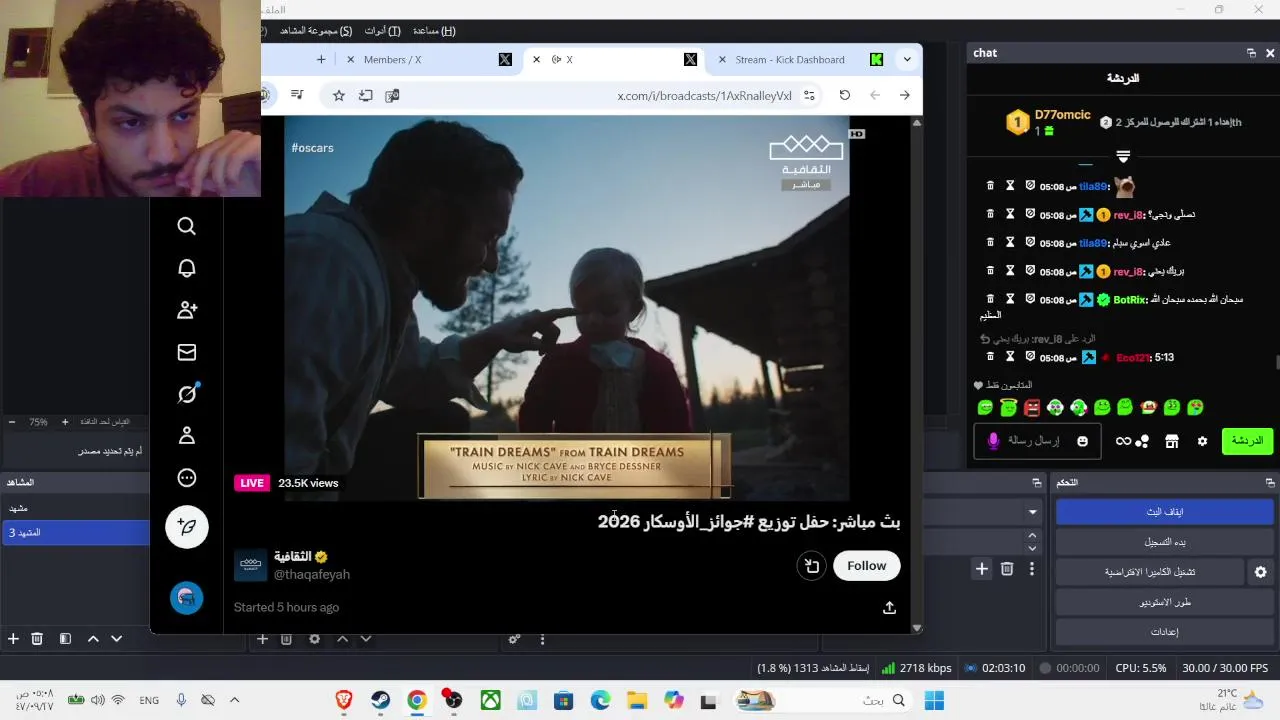1280x720 pixels.
Task: Pop out the chat dock panel
Action: [x=1251, y=53]
